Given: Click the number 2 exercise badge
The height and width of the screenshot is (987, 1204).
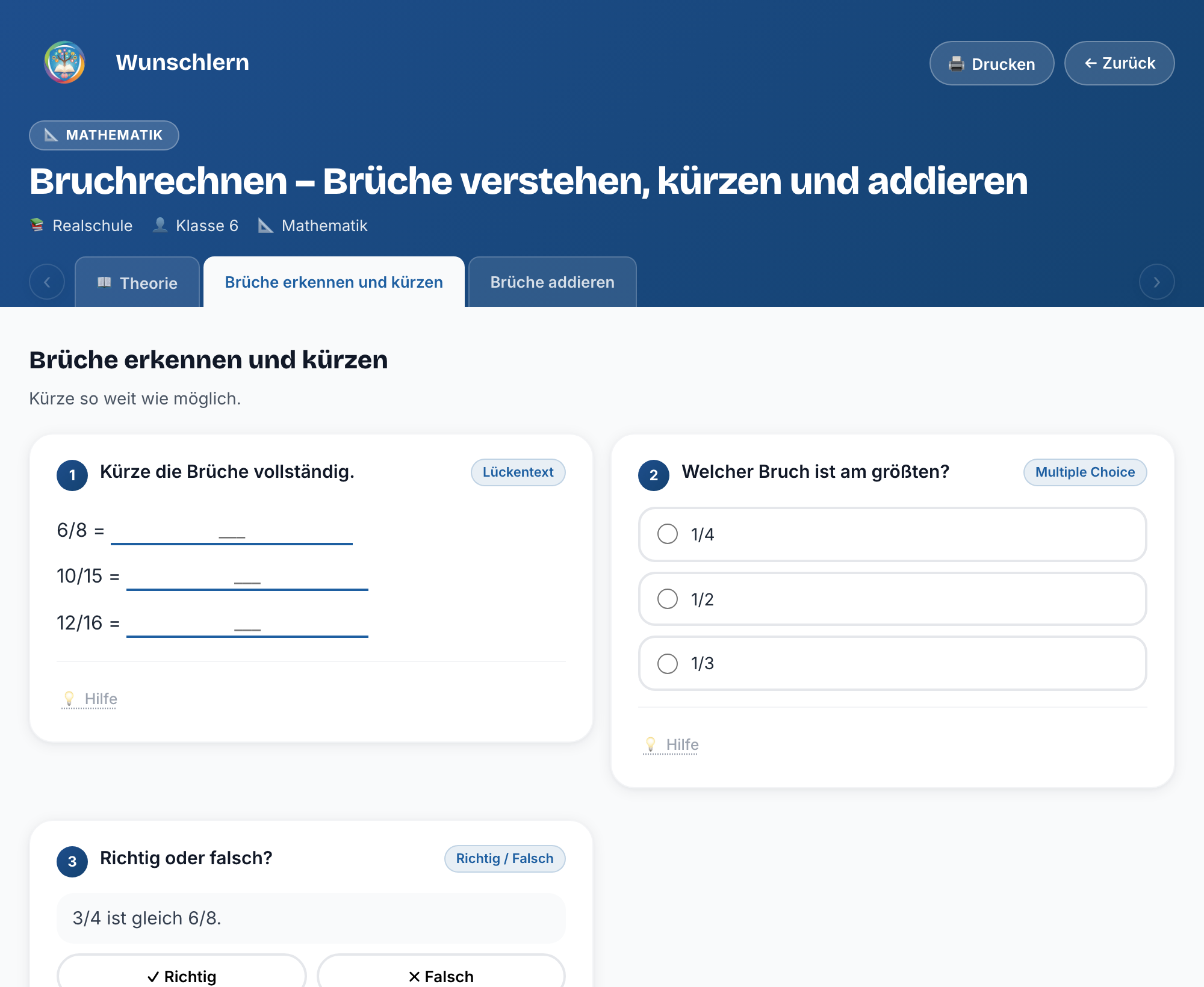Looking at the screenshot, I should (654, 475).
